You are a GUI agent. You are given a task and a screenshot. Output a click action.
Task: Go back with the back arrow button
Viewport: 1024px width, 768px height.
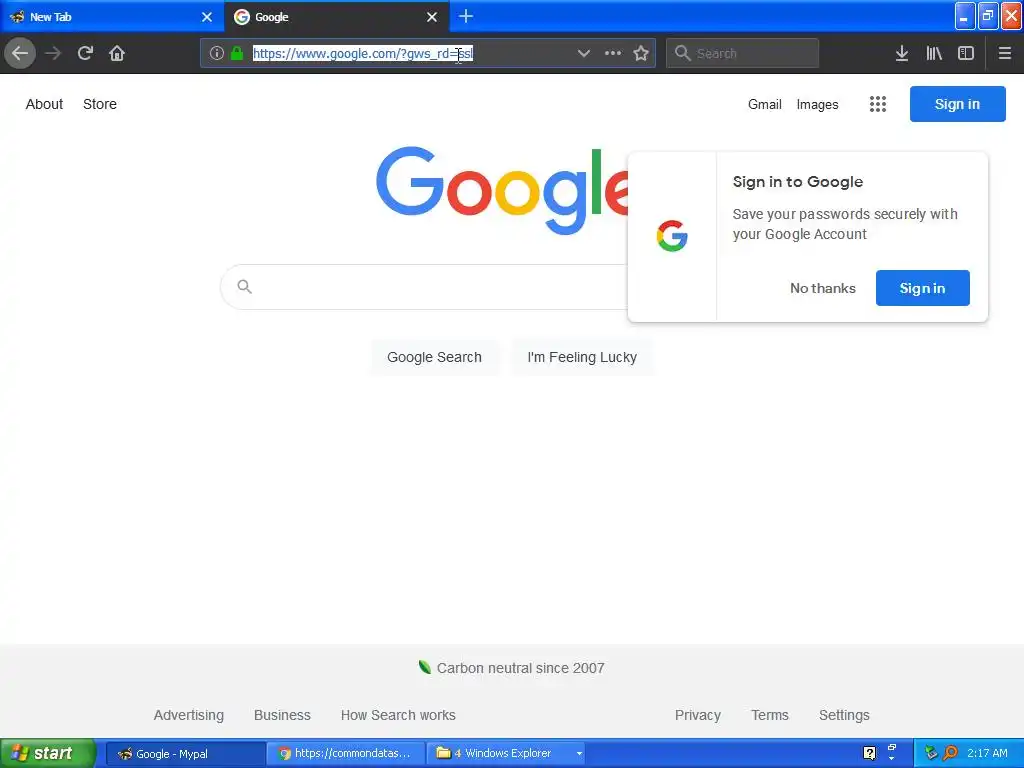(x=20, y=53)
